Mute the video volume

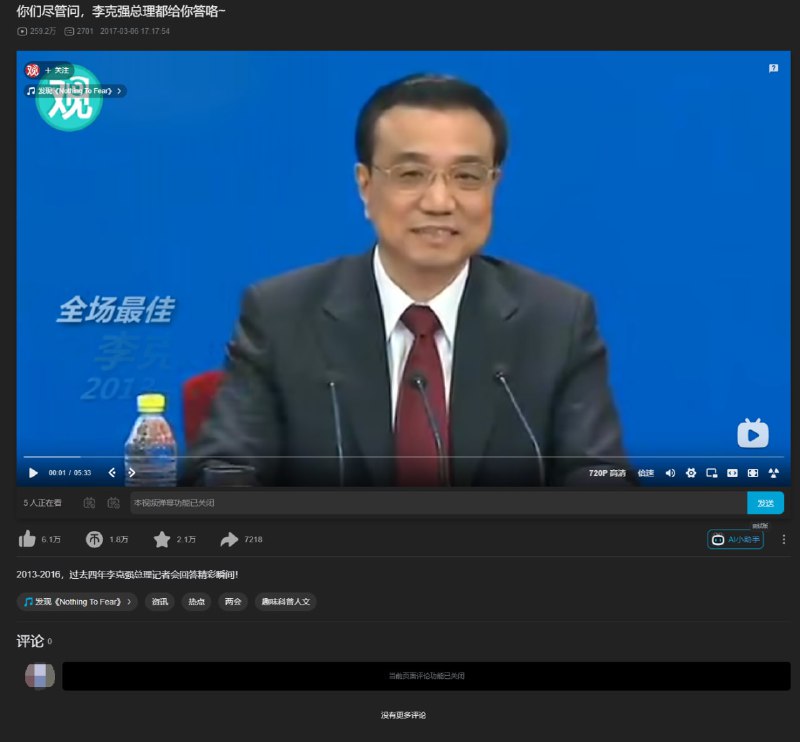tap(671, 471)
